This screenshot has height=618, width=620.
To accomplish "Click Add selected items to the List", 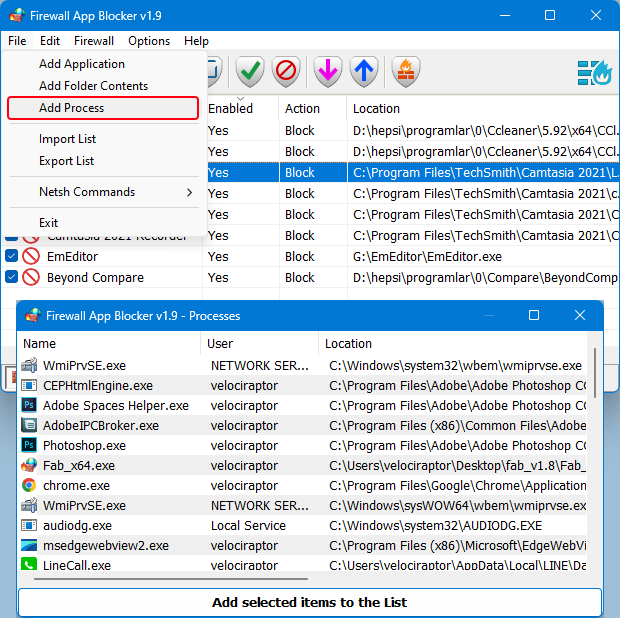I will click(x=309, y=602).
